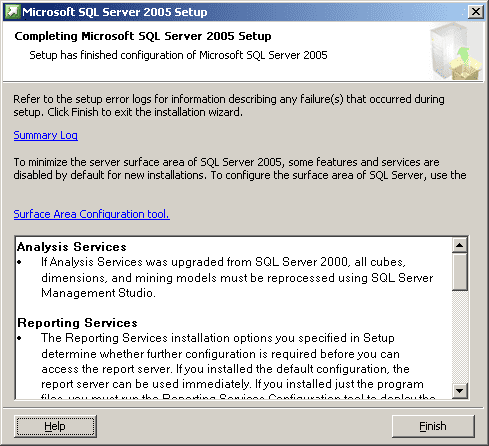
Task: Click the scrollbar track below the thumb
Action: point(460,337)
